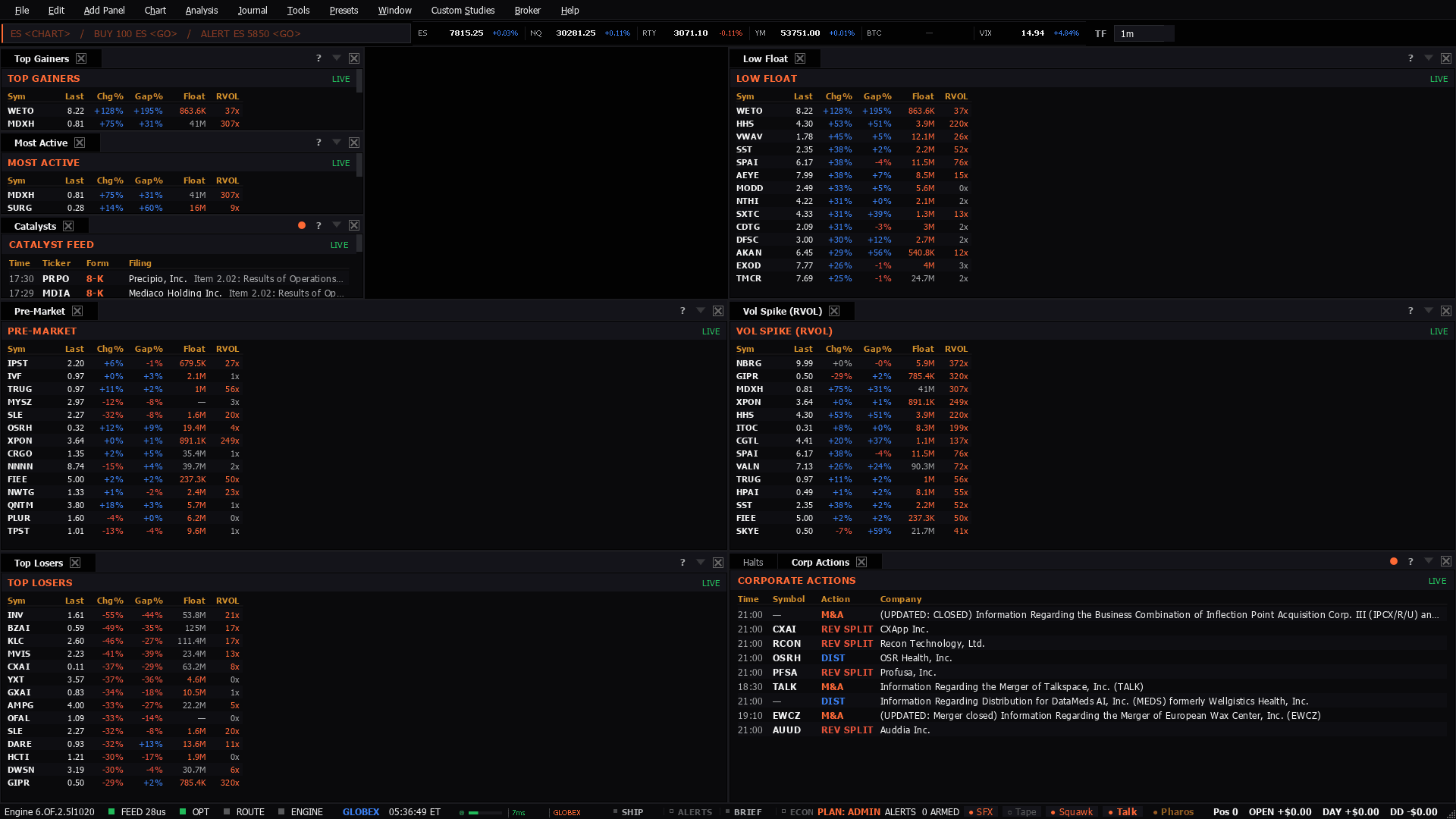1456x819 pixels.
Task: Close the Top Losers tab X icon
Action: (x=75, y=563)
